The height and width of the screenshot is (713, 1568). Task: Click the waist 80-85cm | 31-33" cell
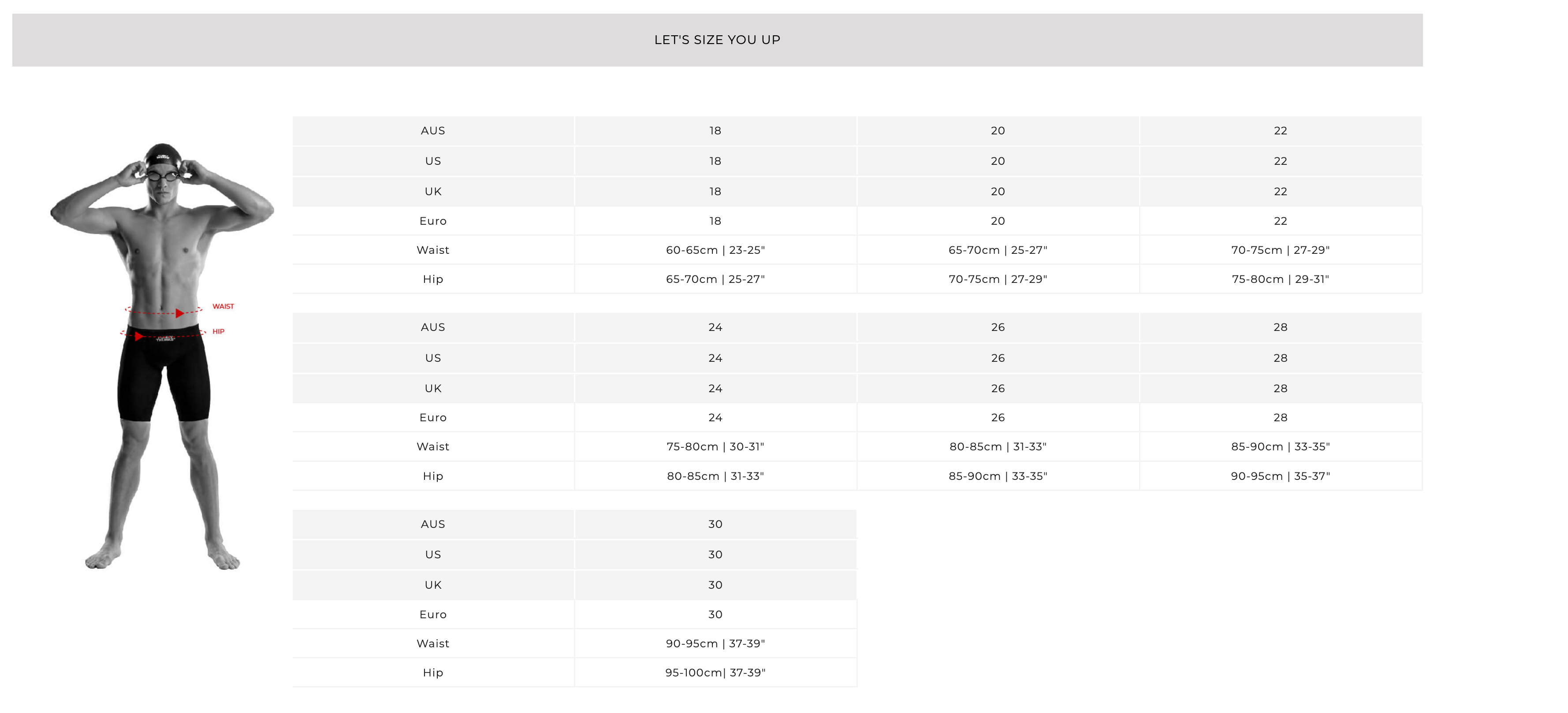[998, 446]
